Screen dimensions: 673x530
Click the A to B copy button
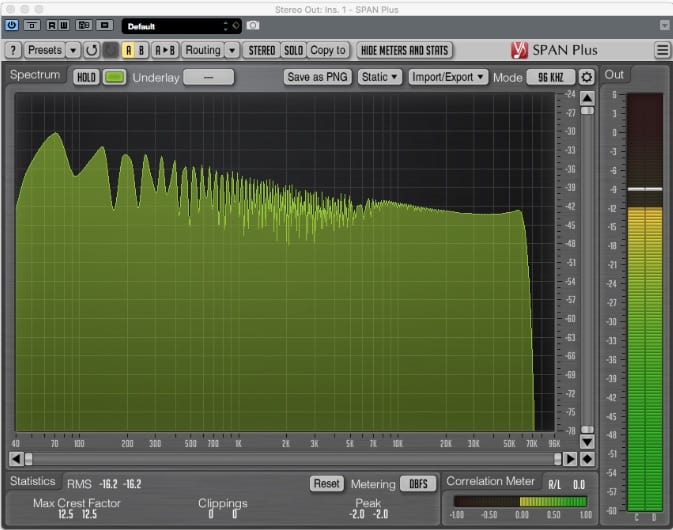click(x=165, y=50)
